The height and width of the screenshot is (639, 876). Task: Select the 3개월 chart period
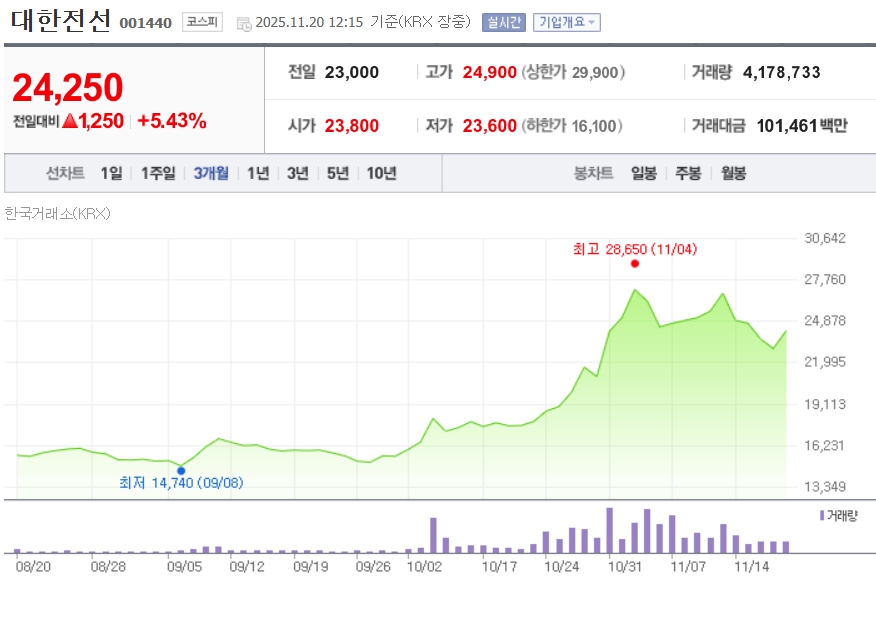tap(211, 173)
